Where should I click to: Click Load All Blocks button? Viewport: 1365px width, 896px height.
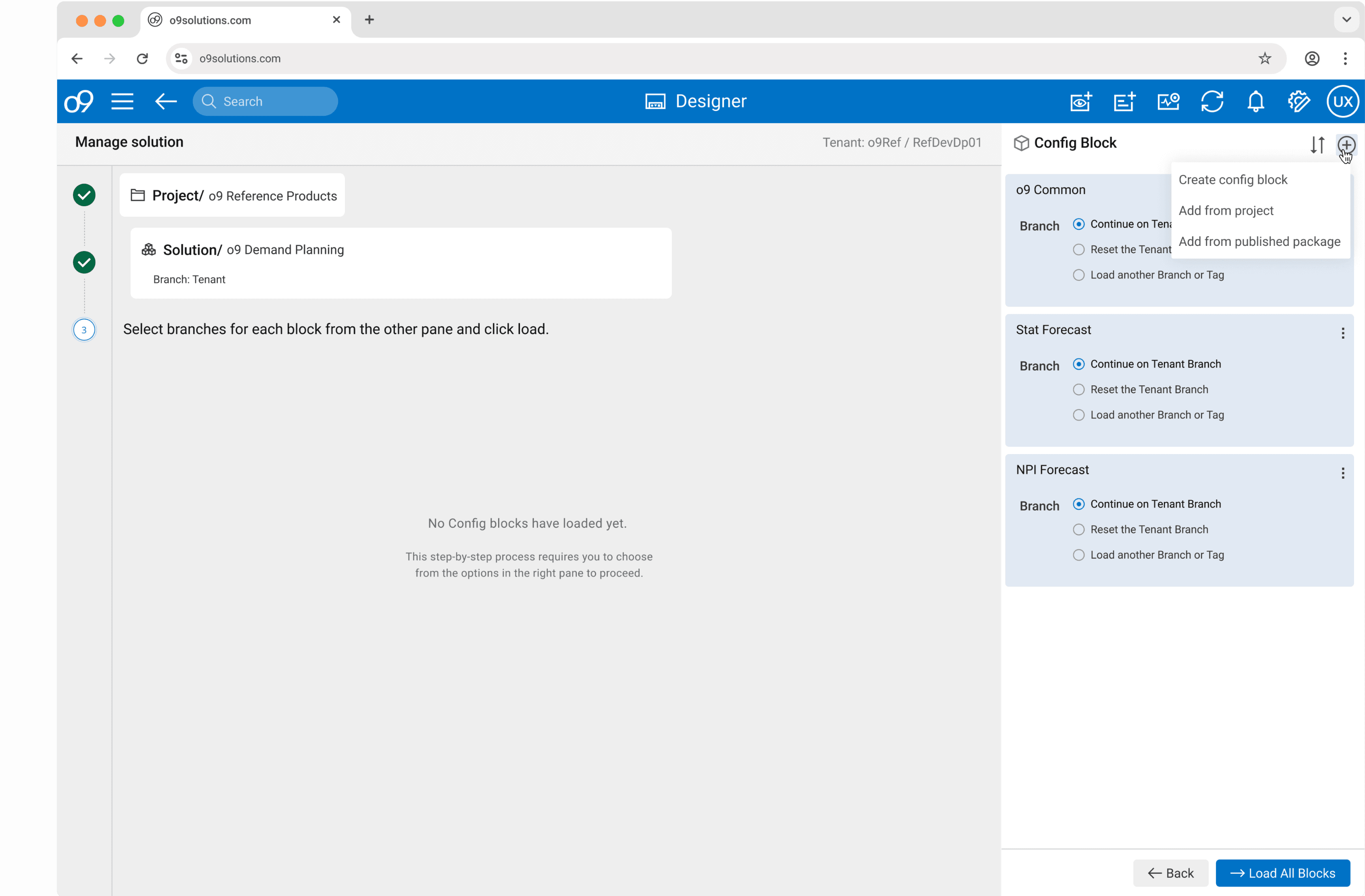(x=1282, y=873)
